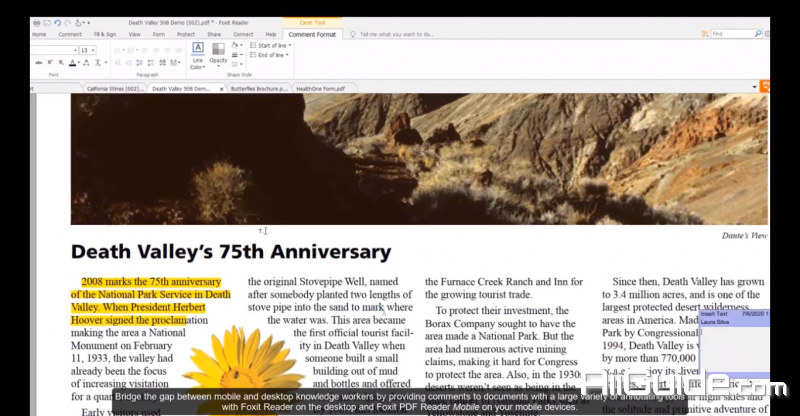The image size is (800, 416).
Task: Toggle justify alignment paragraph button
Action: coord(179,50)
